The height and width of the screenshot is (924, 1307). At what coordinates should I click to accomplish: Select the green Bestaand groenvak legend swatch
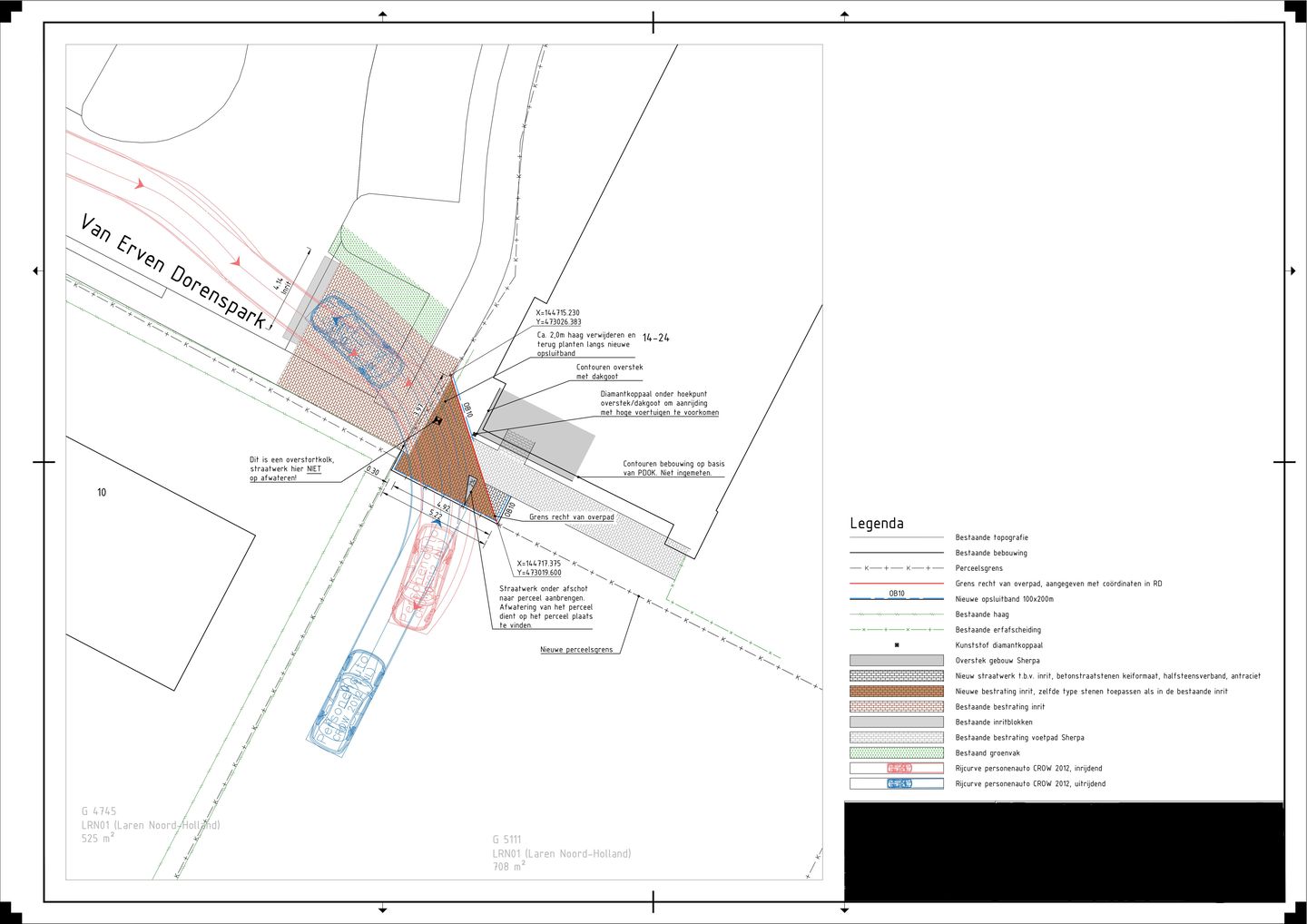click(896, 752)
